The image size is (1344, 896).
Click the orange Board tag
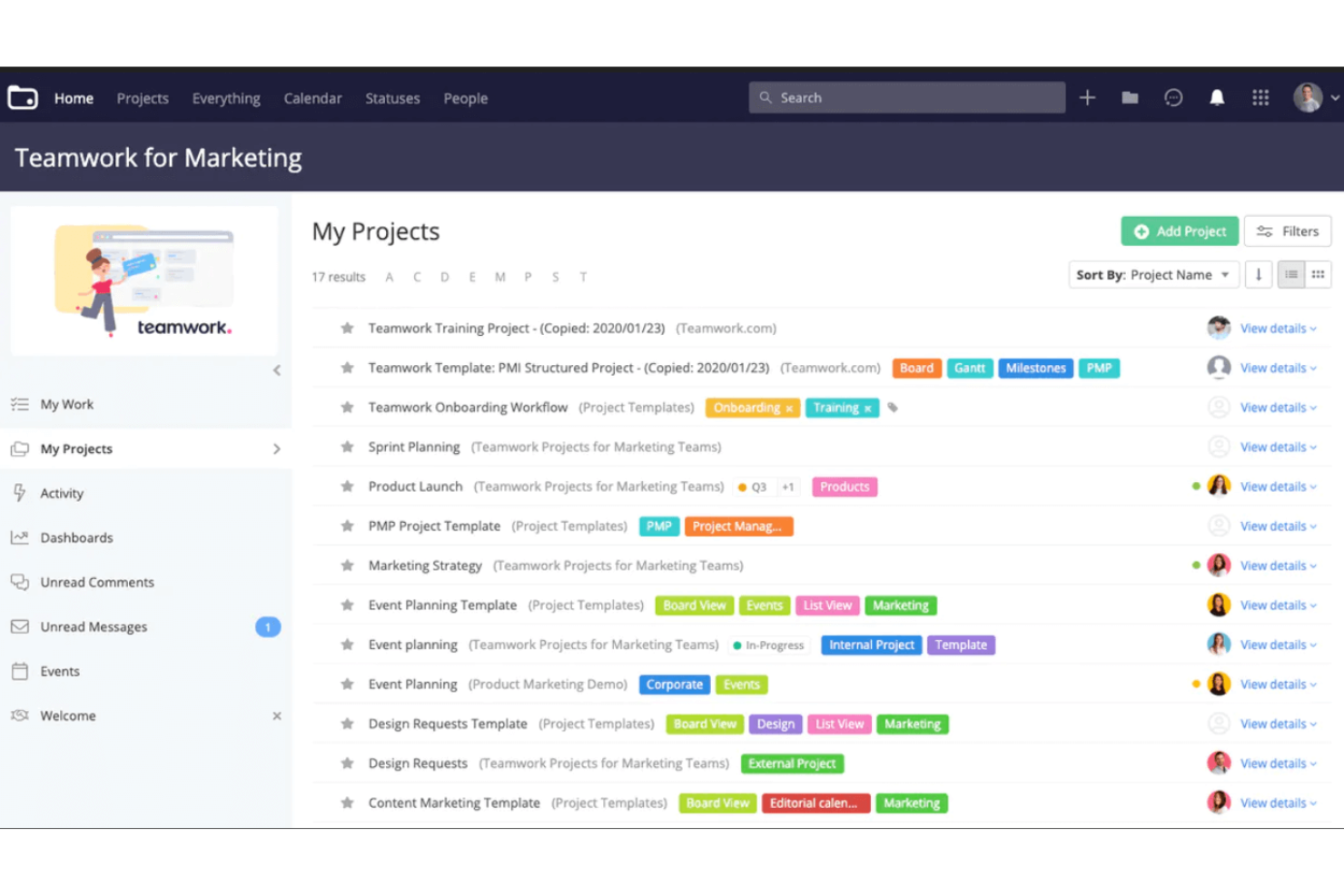tap(916, 369)
